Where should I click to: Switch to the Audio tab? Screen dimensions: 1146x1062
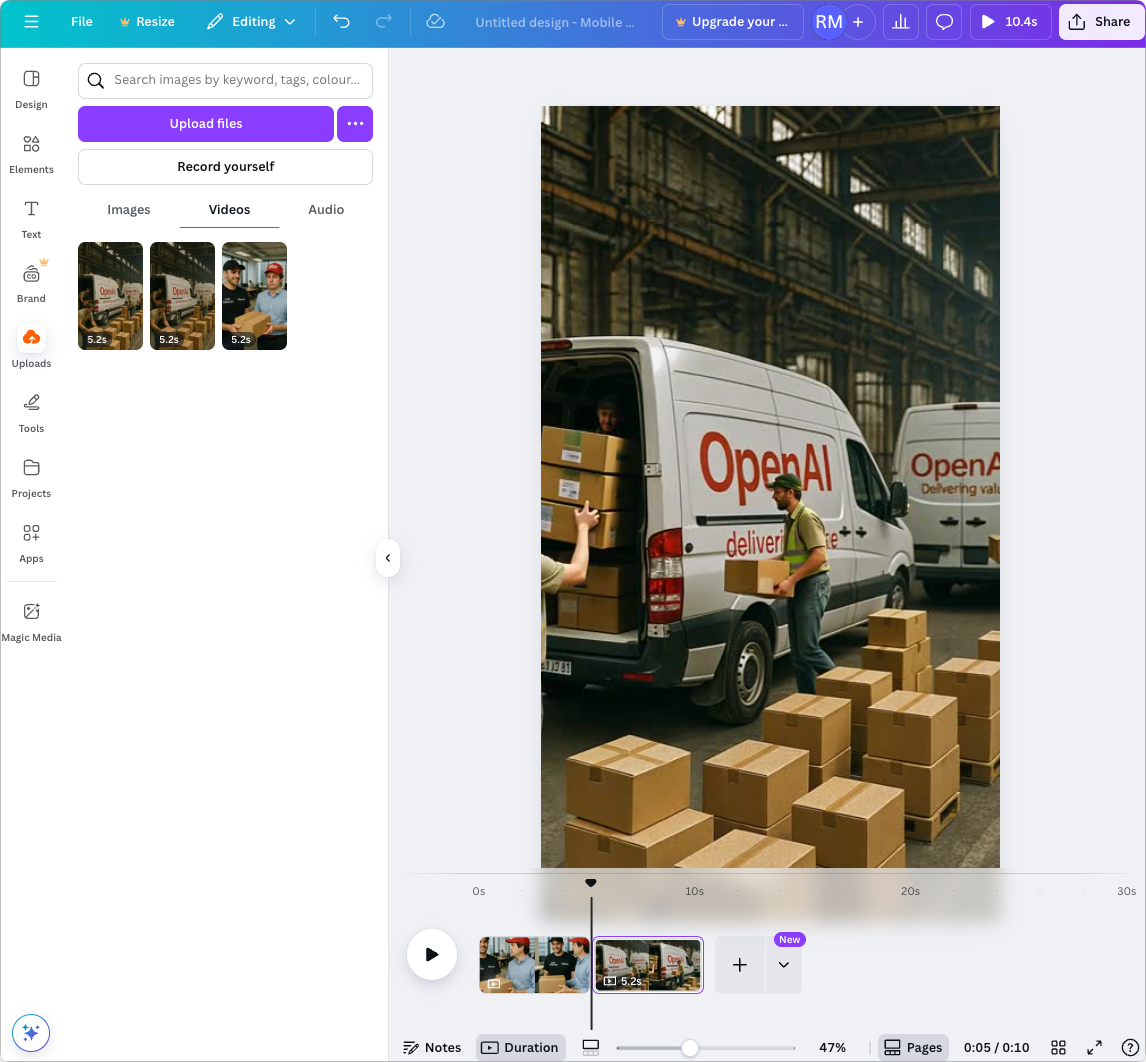326,210
